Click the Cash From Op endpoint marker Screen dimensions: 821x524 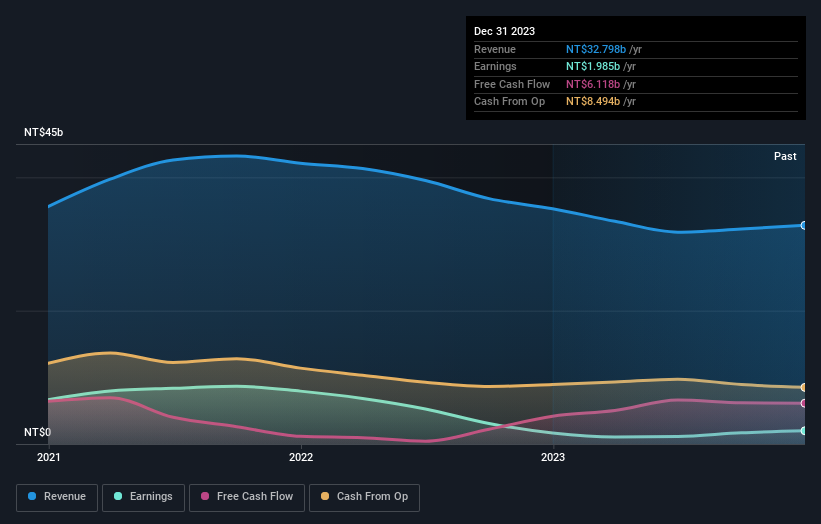tap(804, 387)
